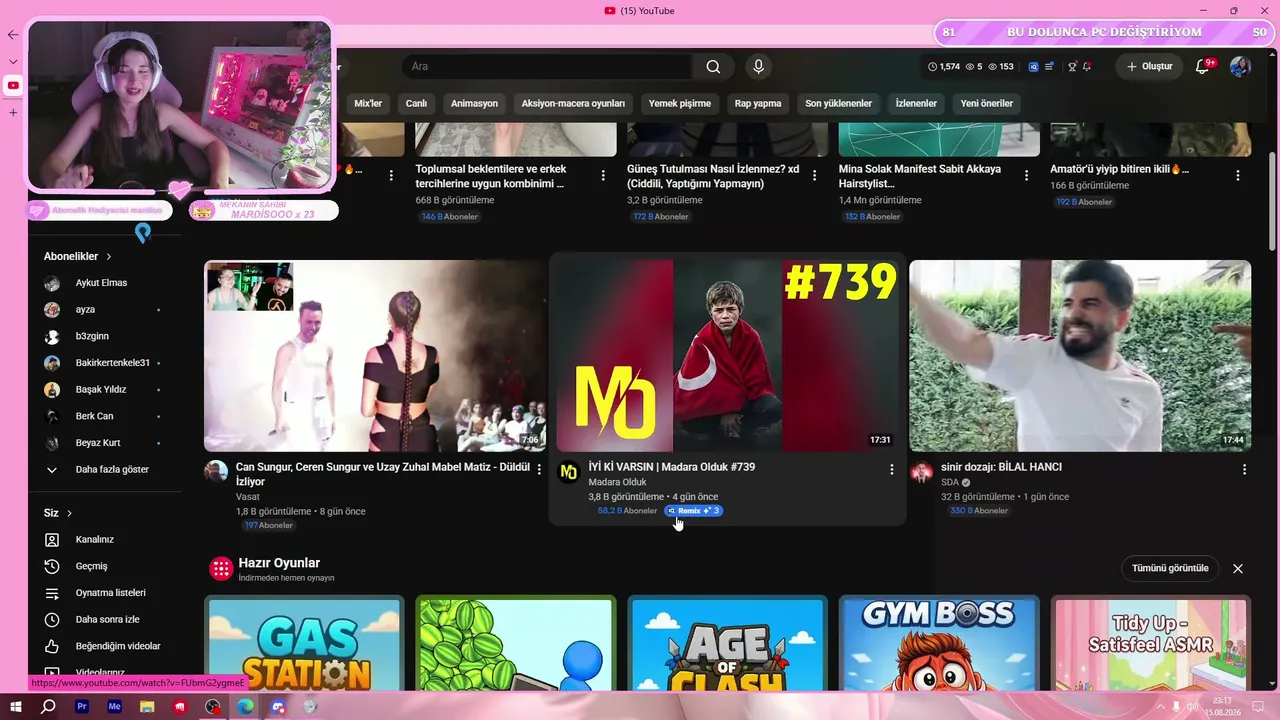The width and height of the screenshot is (1280, 720).
Task: Expand the Abonelikler section header
Action: (78, 257)
